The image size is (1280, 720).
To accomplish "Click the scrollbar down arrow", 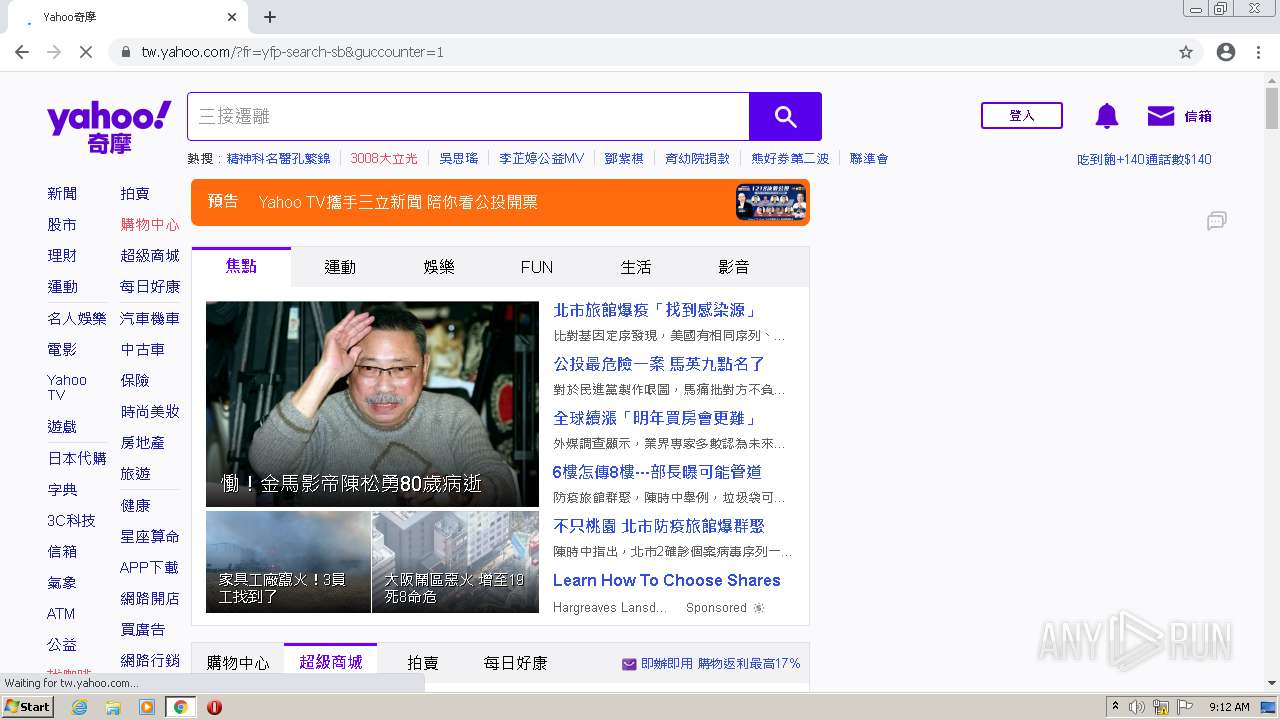I will [x=1271, y=684].
